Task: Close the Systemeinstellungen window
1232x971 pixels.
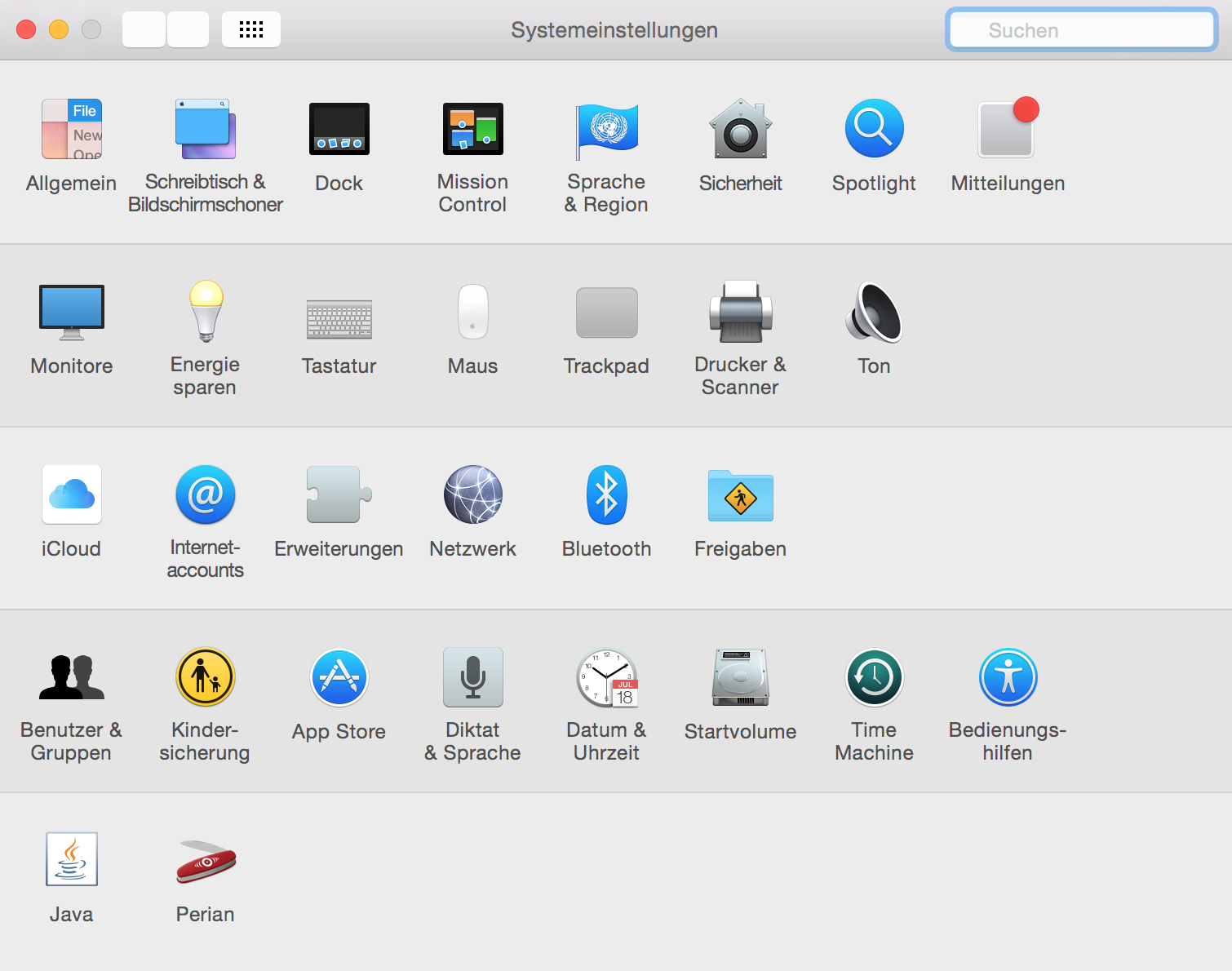Action: click(x=26, y=29)
